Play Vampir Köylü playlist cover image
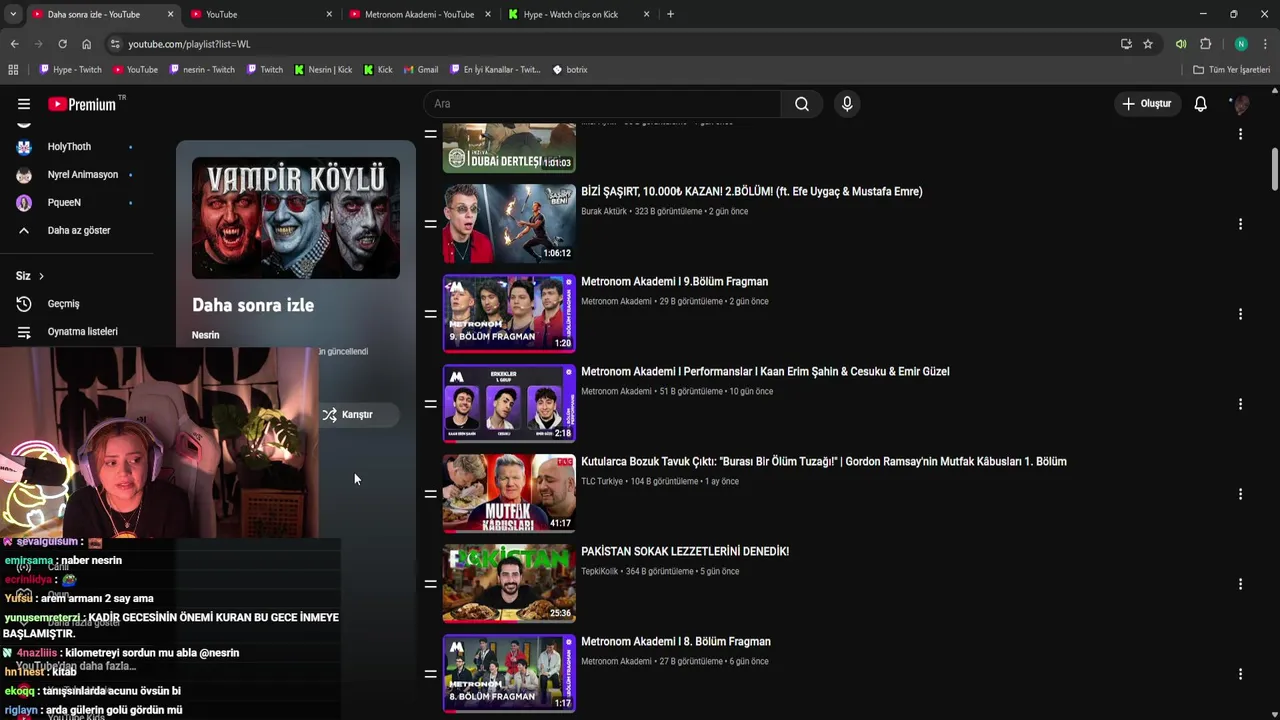1280x720 pixels. coord(296,218)
